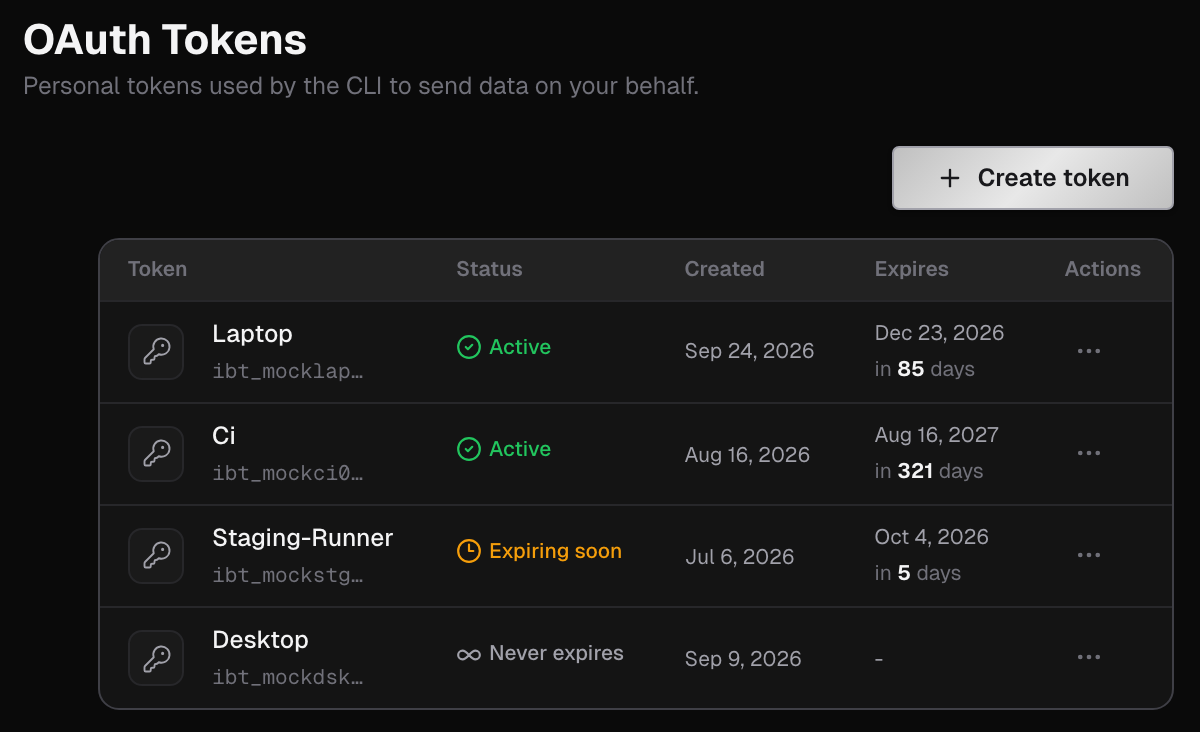Open actions menu for Staging-Runner token
1200x732 pixels.
1089,555
